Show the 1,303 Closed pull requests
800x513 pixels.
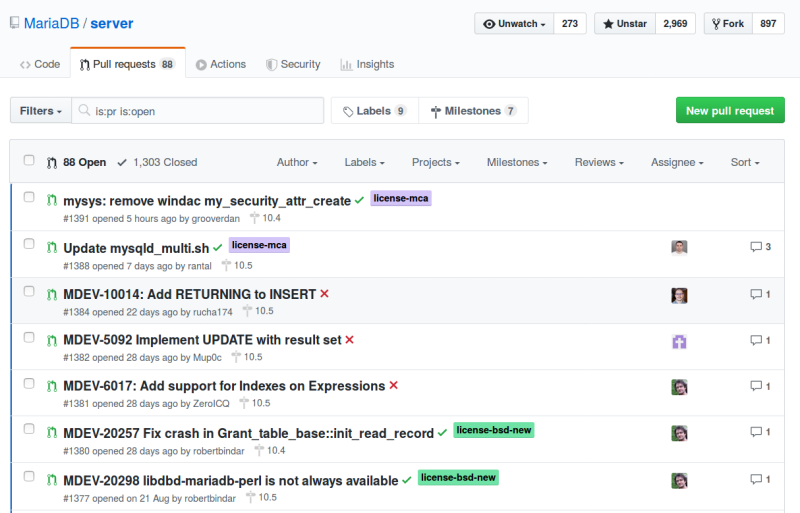tap(157, 162)
